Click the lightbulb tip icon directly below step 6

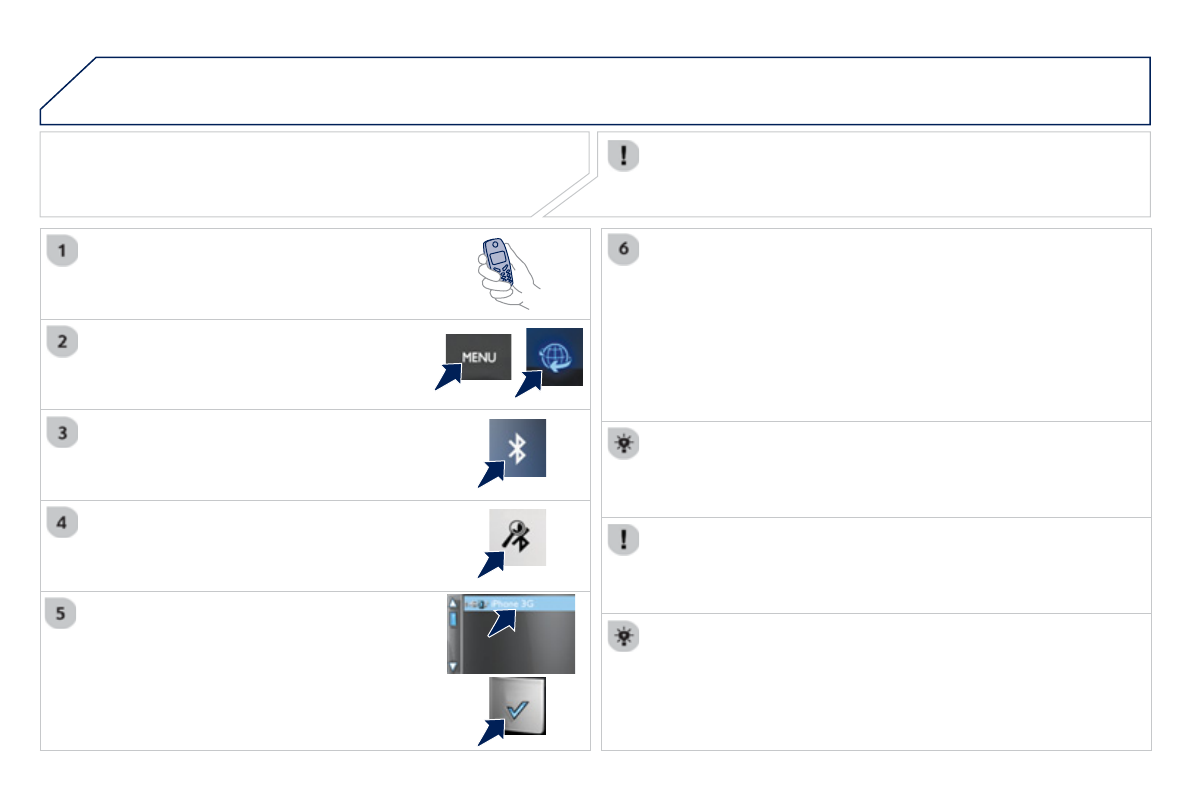tap(623, 446)
